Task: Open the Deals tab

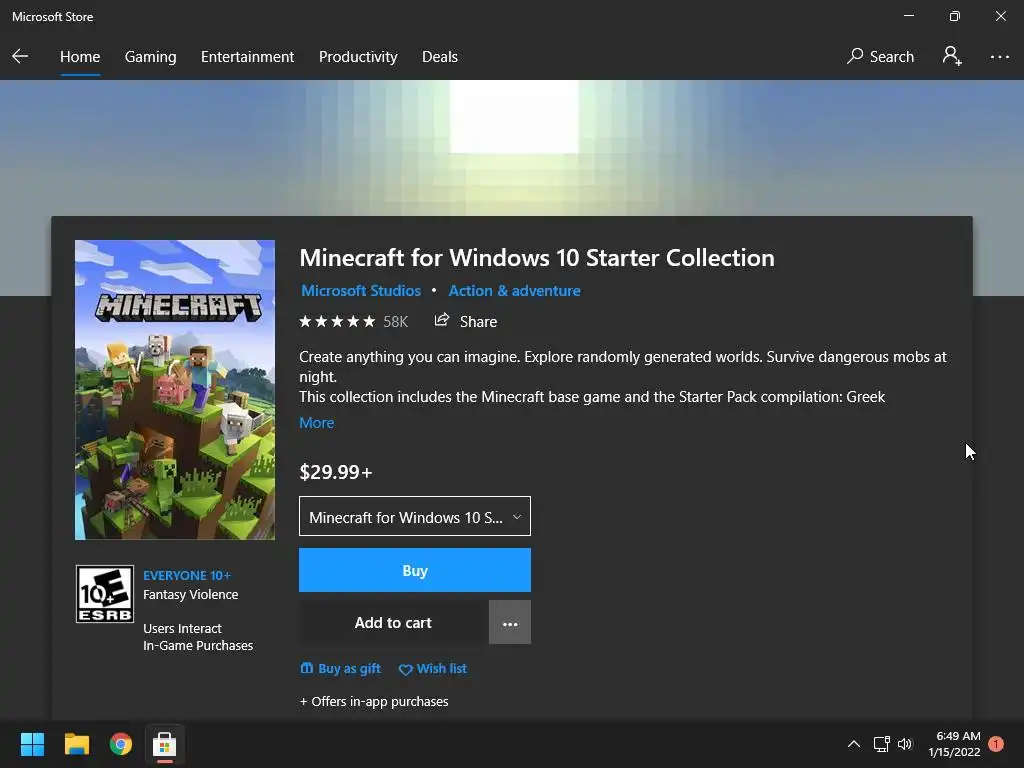Action: click(x=440, y=57)
